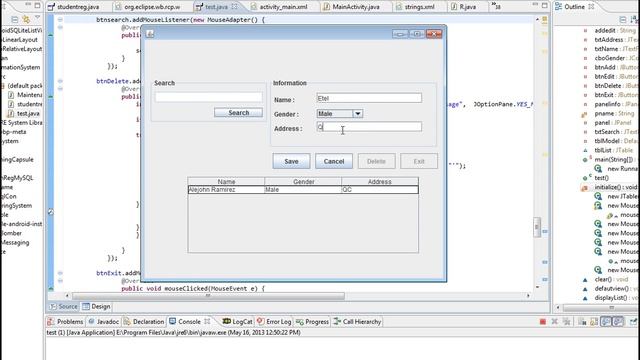Toggle Show Console on standard output change

point(606,322)
